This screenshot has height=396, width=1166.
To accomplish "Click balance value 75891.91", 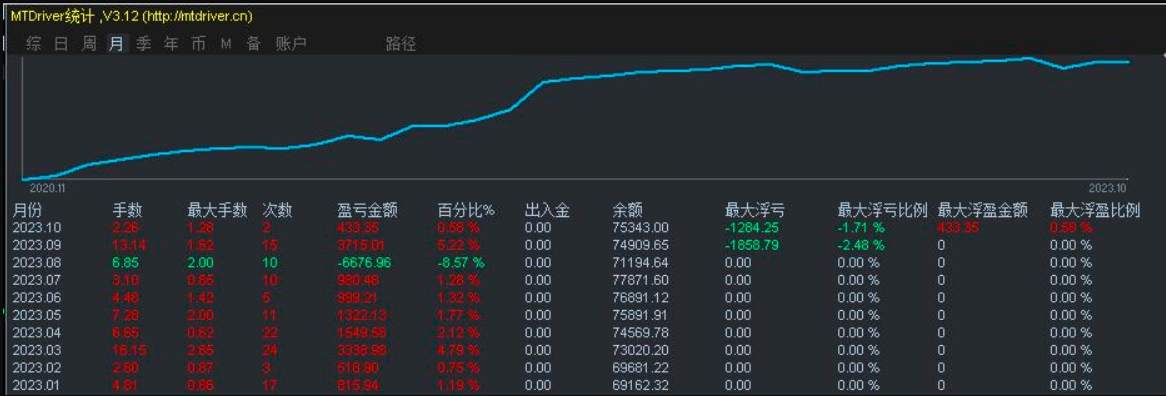I will pyautogui.click(x=640, y=315).
